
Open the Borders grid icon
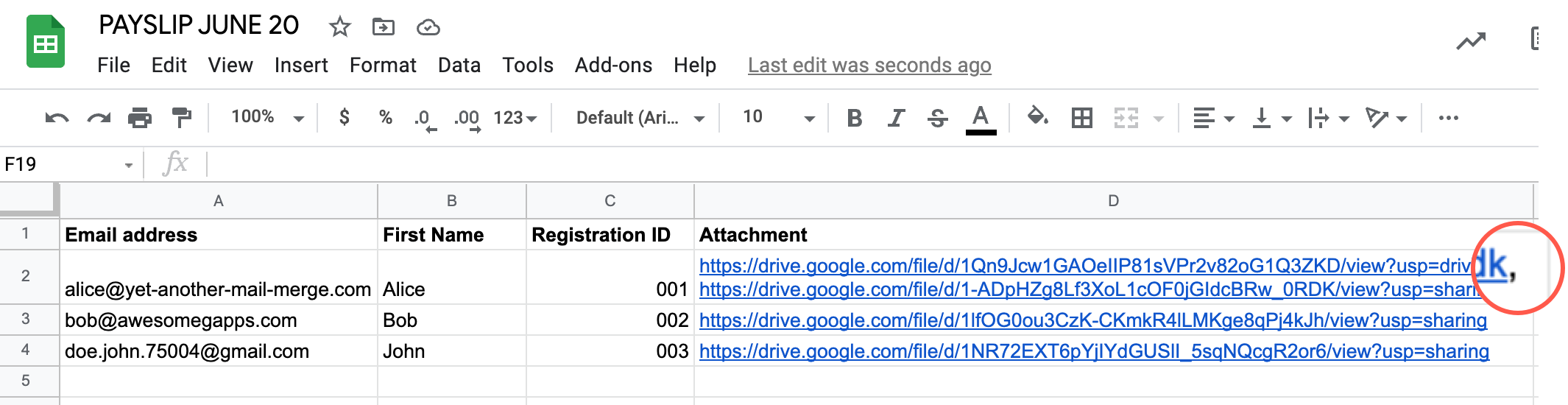(1081, 118)
